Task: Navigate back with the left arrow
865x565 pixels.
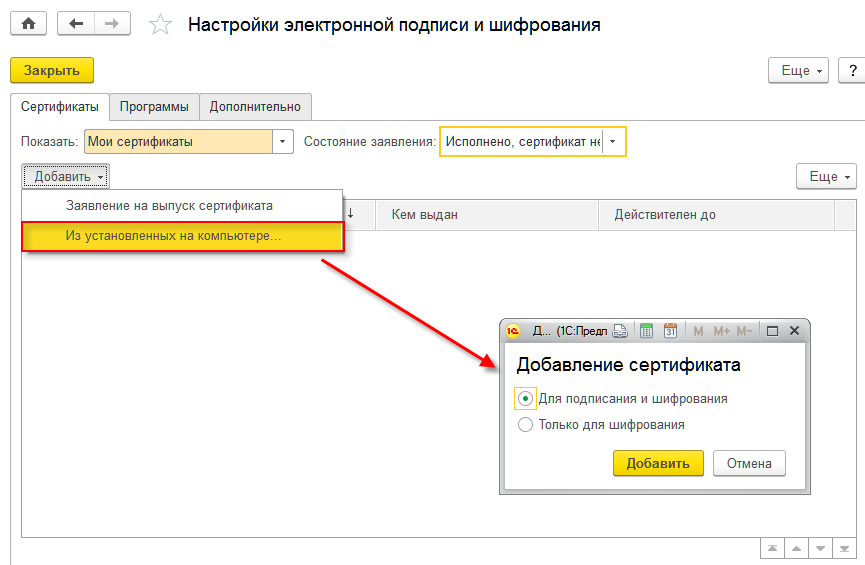Action: [x=76, y=24]
